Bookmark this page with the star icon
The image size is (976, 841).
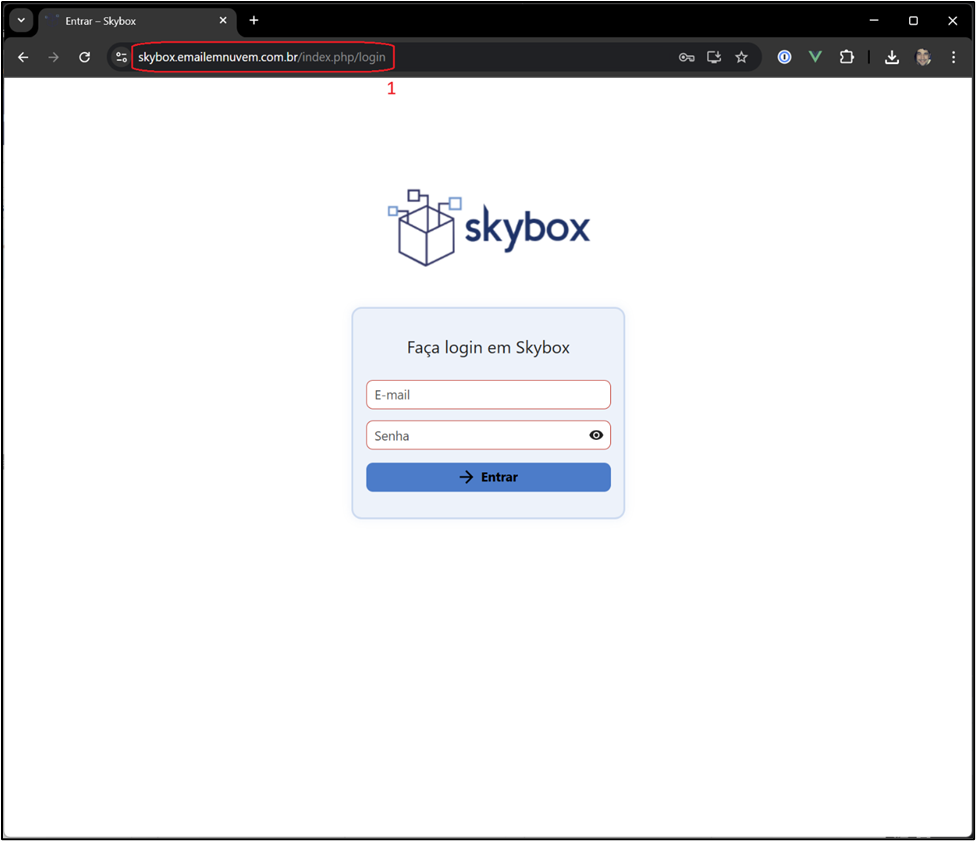point(741,58)
